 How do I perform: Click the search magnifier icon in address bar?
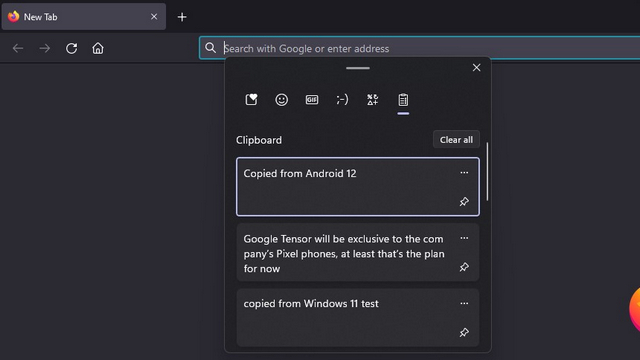[211, 48]
